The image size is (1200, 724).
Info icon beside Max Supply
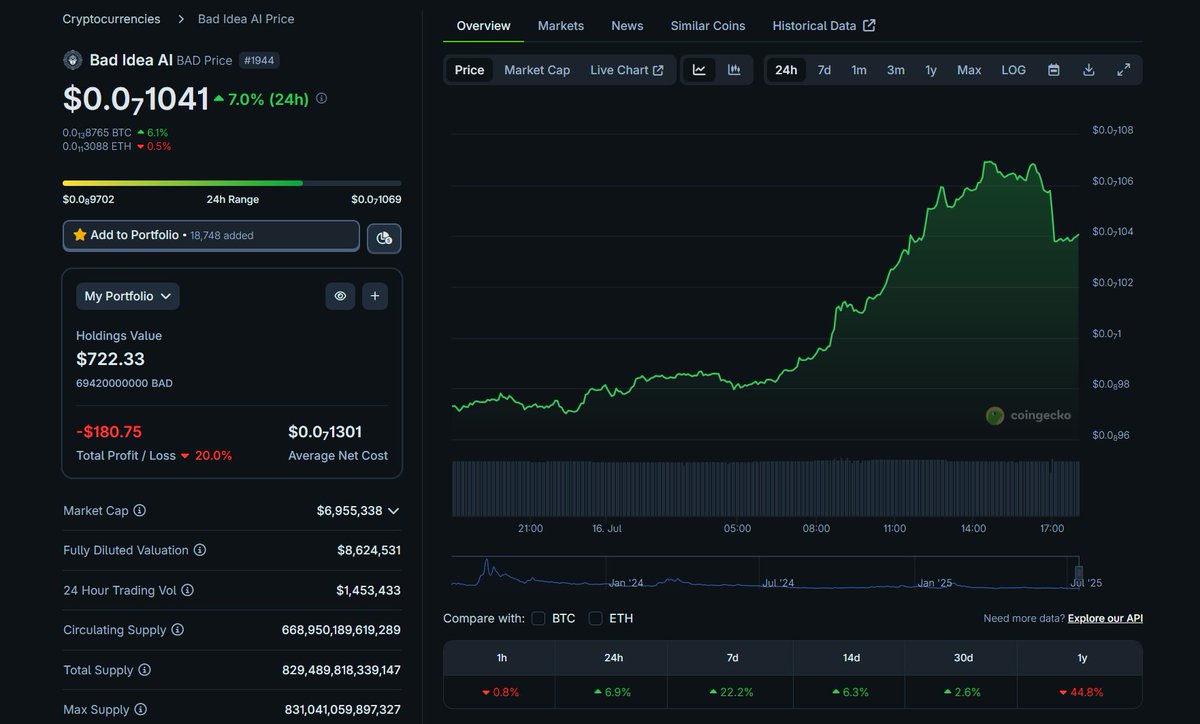[x=141, y=710]
